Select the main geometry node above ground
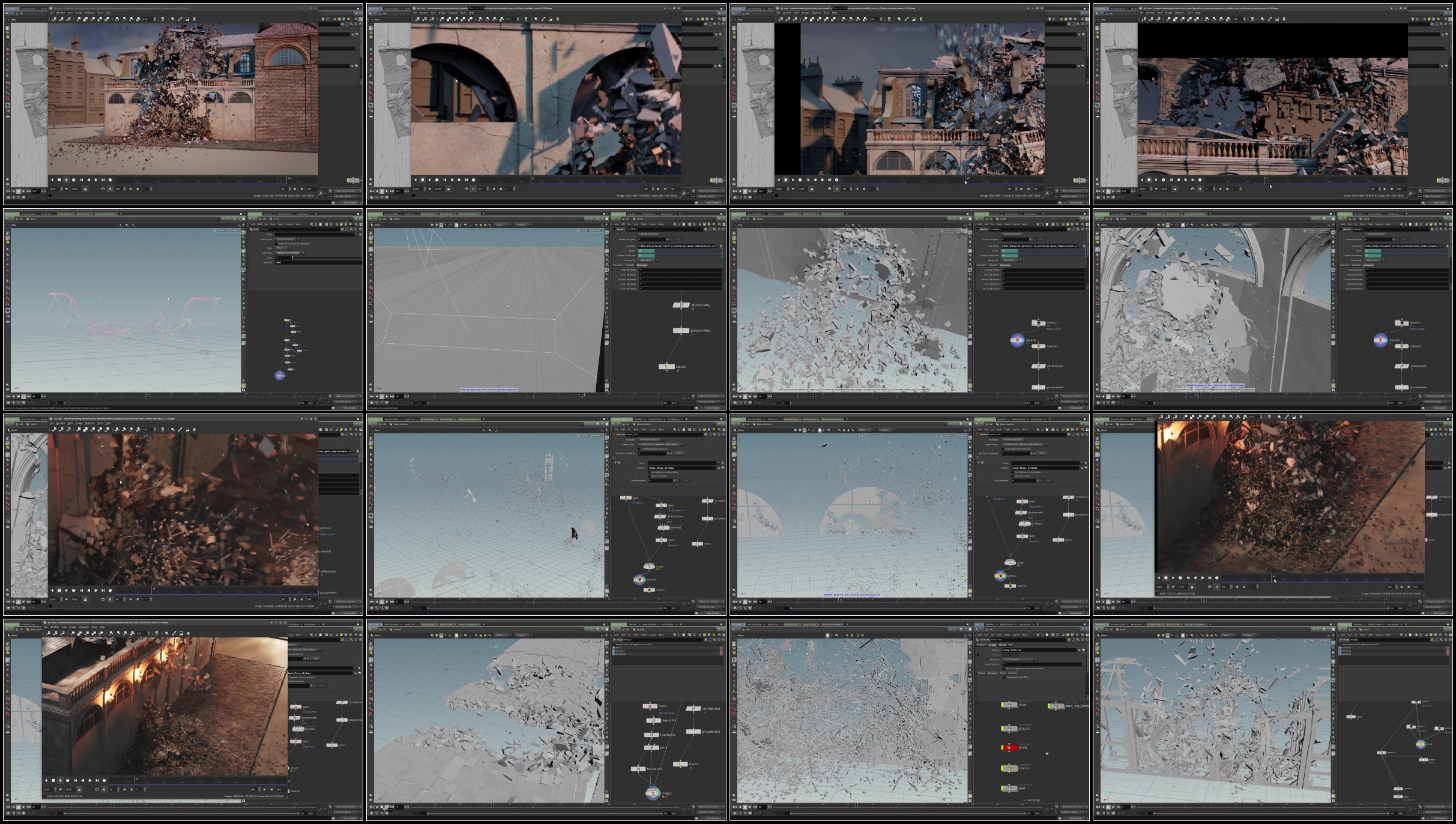Viewport: 1456px width, 824px height. click(x=1009, y=705)
